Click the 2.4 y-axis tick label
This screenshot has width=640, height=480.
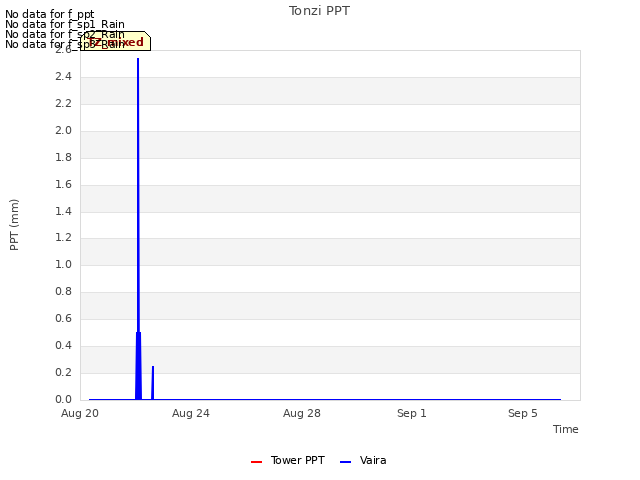63,77
